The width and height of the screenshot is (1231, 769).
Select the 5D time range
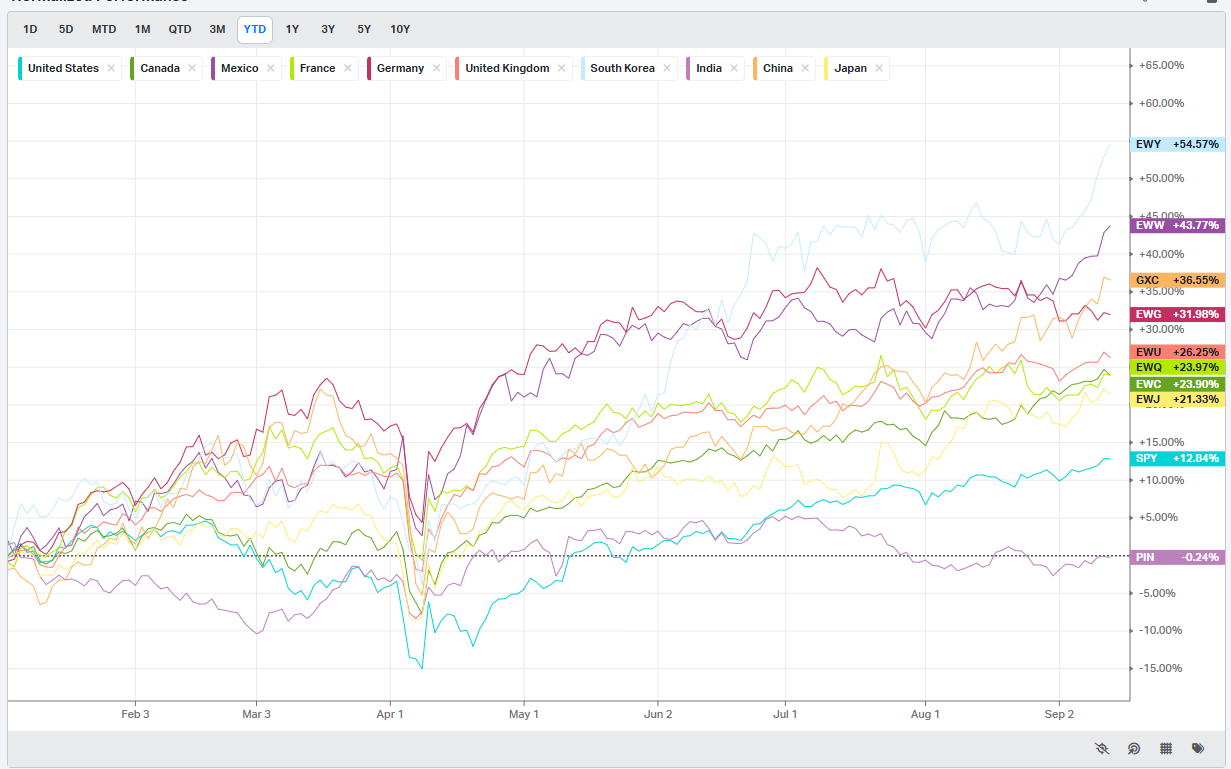click(x=66, y=29)
